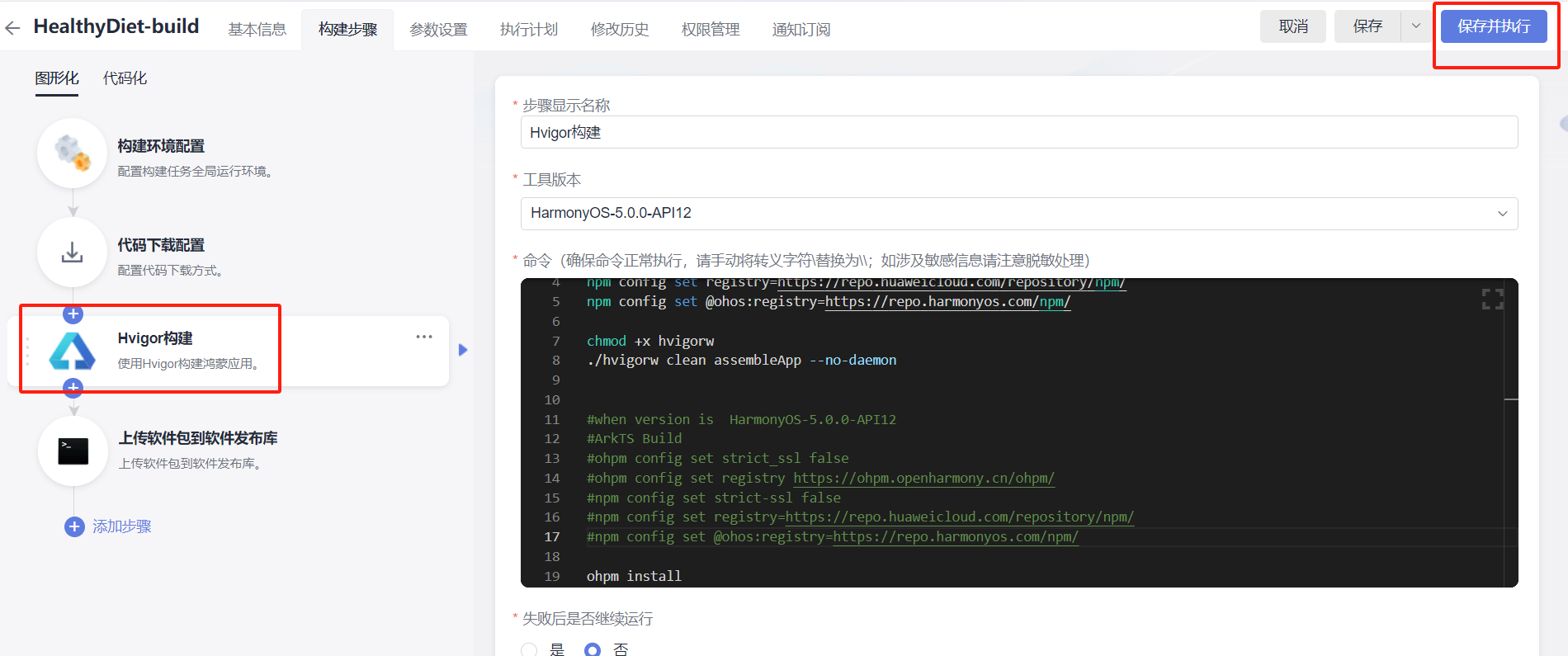Add a step below Hvigor构建 via plus icon
This screenshot has width=1568, height=656.
pyautogui.click(x=73, y=388)
